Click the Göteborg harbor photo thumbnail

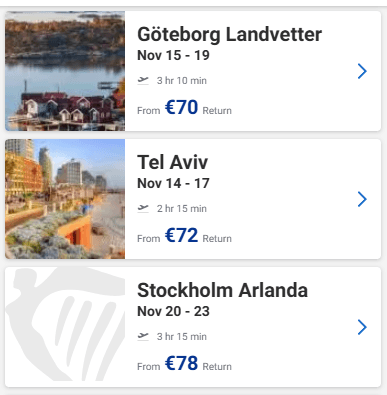[65, 71]
